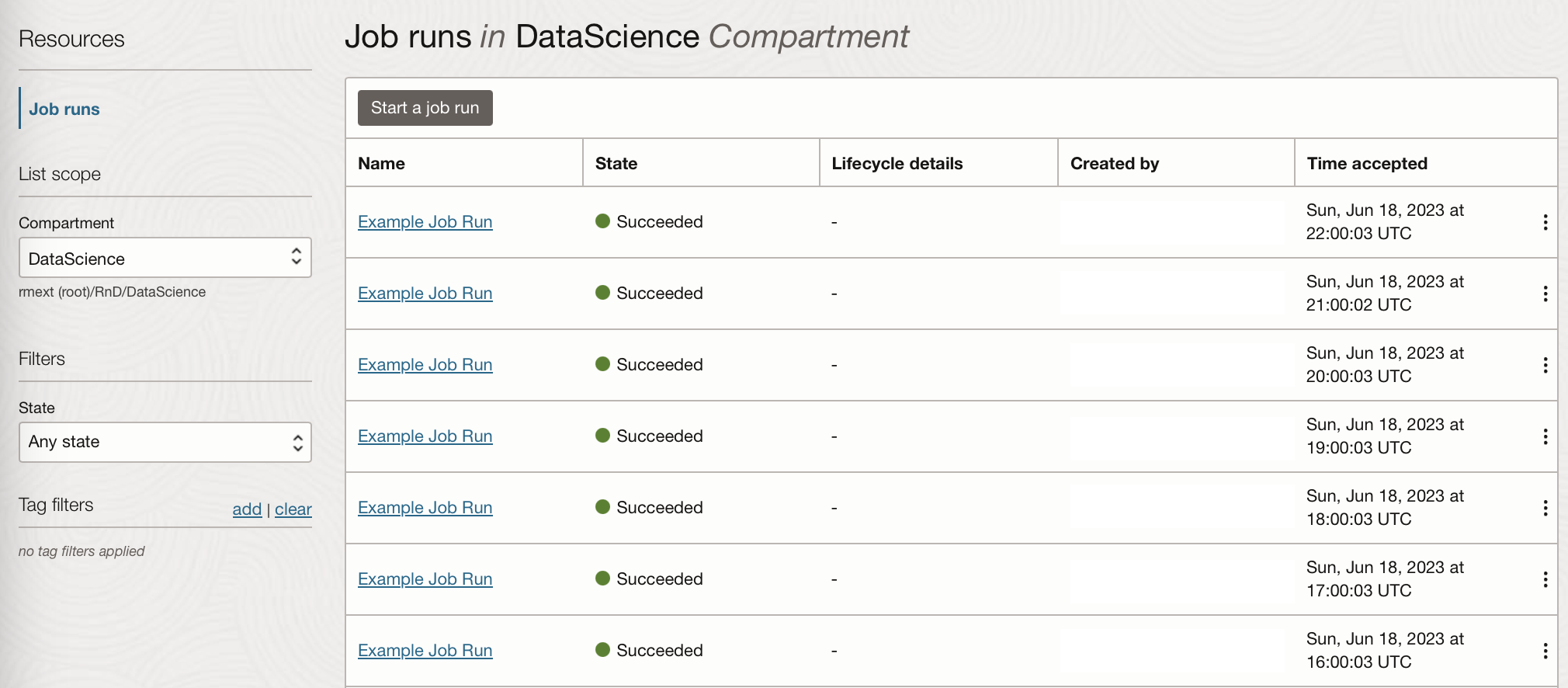Select Job runs in Resources sidebar
1568x688 pixels.
click(x=64, y=109)
